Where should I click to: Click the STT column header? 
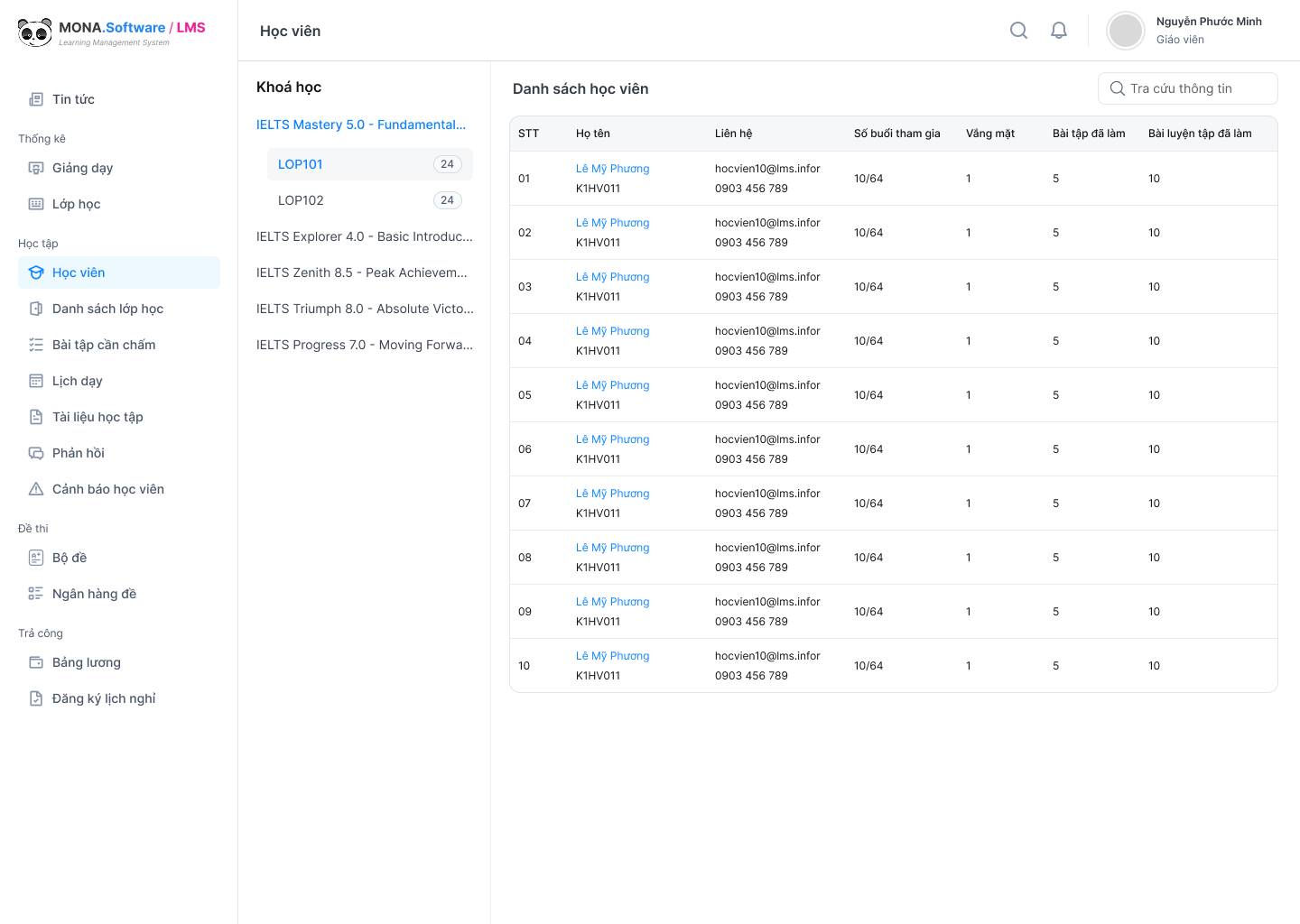529,134
